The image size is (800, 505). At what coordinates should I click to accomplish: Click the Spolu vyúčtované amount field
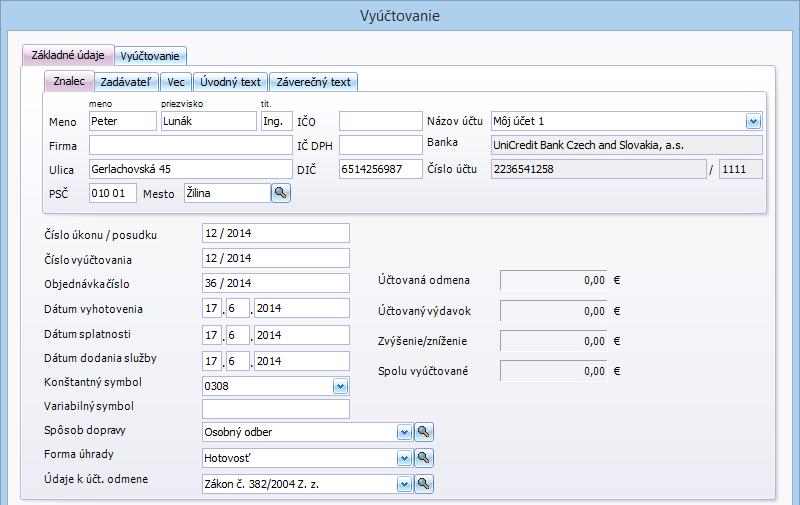coord(554,371)
